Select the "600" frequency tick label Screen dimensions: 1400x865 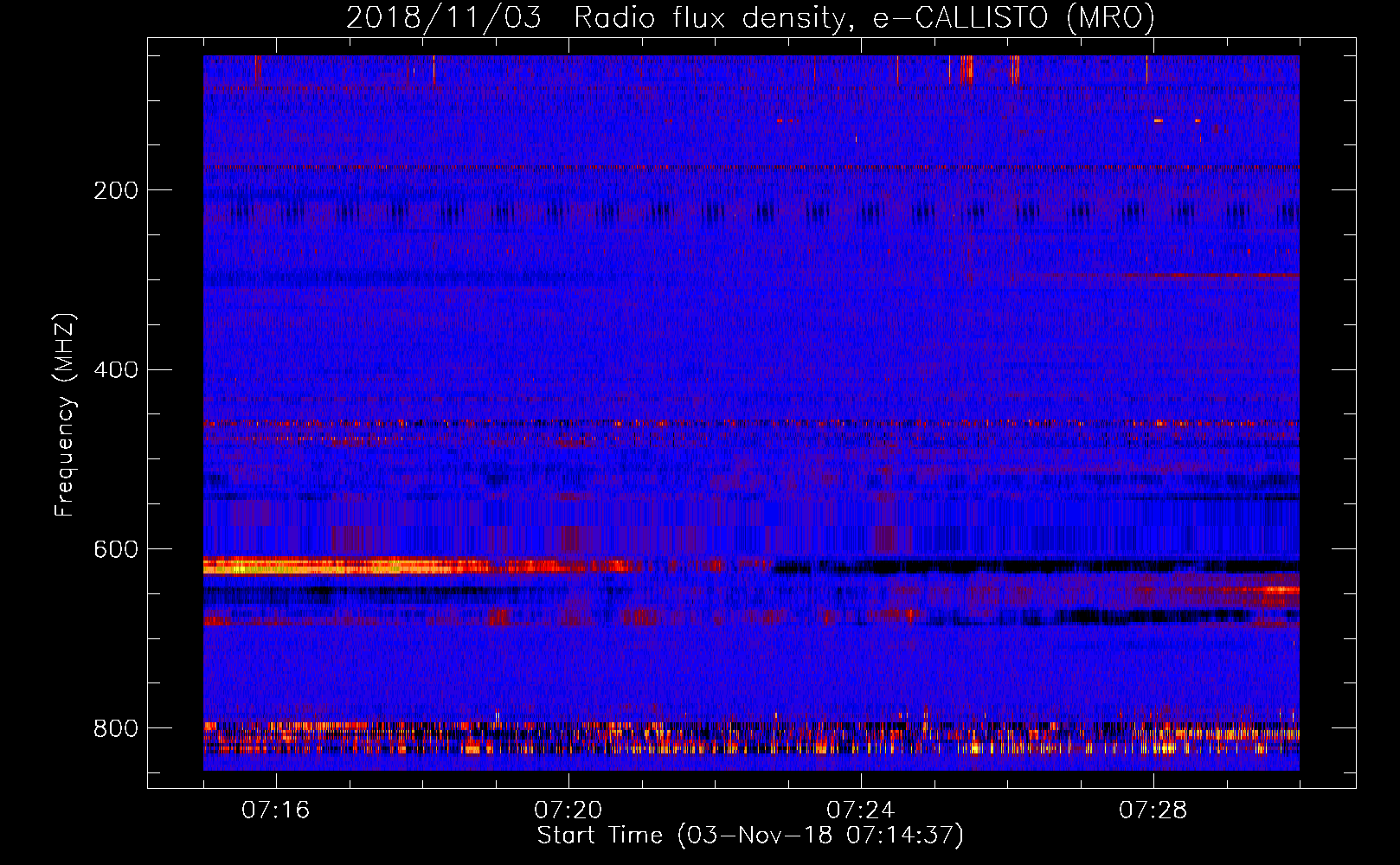pyautogui.click(x=116, y=550)
